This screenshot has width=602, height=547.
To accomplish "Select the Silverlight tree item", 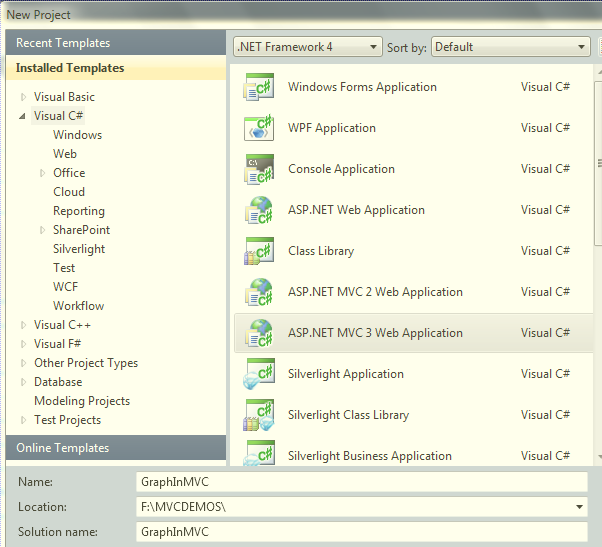I will point(79,249).
